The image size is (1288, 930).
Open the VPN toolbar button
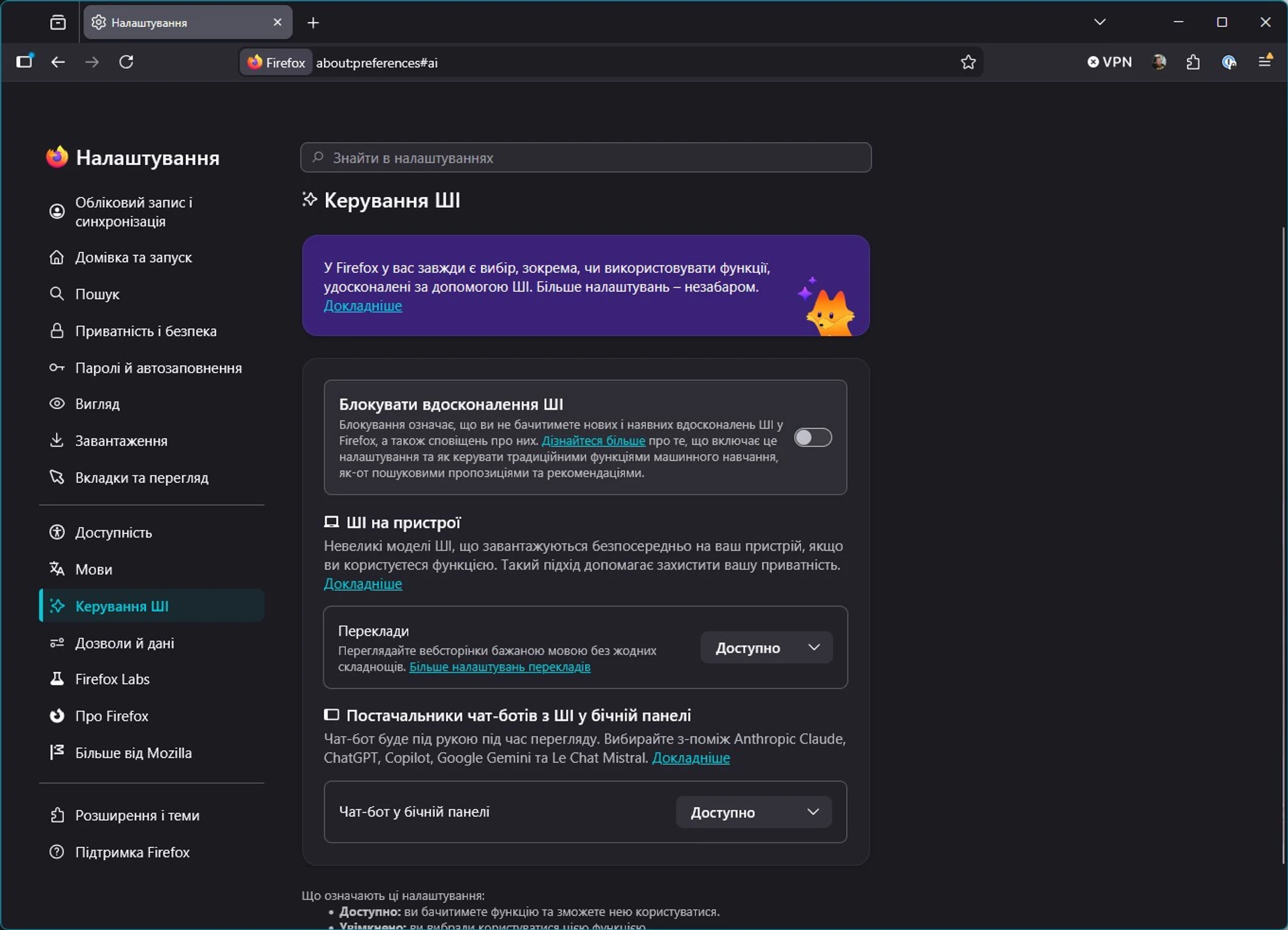(1110, 62)
